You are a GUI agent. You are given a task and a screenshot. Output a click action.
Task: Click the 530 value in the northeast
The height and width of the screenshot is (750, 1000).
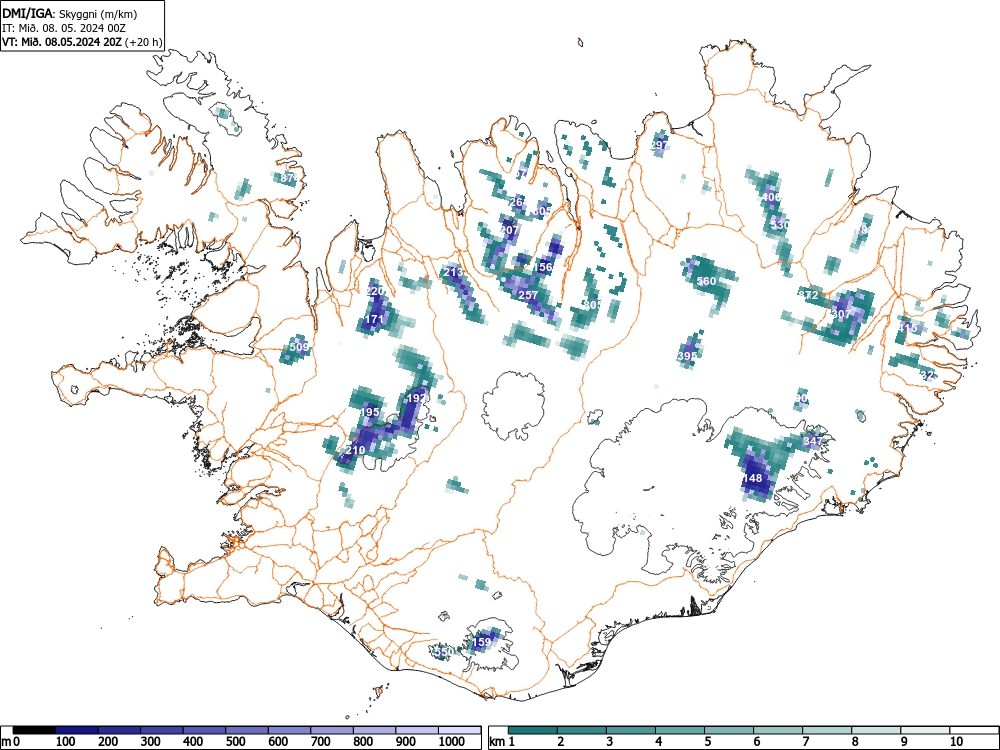point(781,225)
